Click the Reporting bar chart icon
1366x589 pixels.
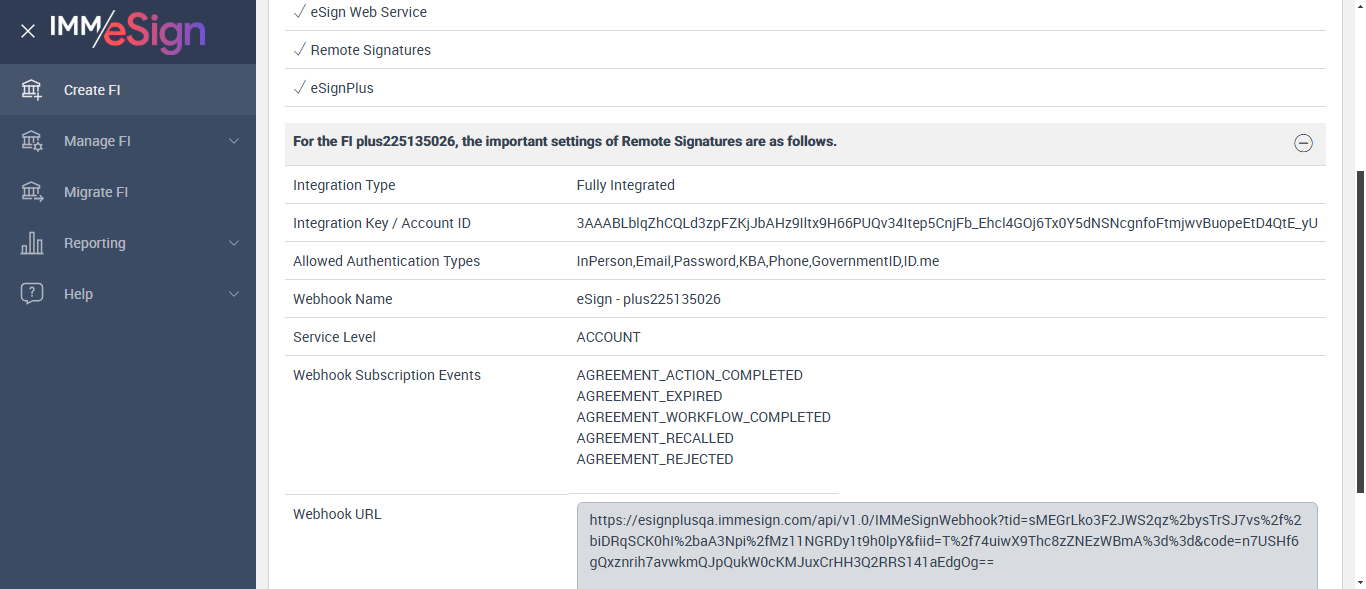point(32,243)
